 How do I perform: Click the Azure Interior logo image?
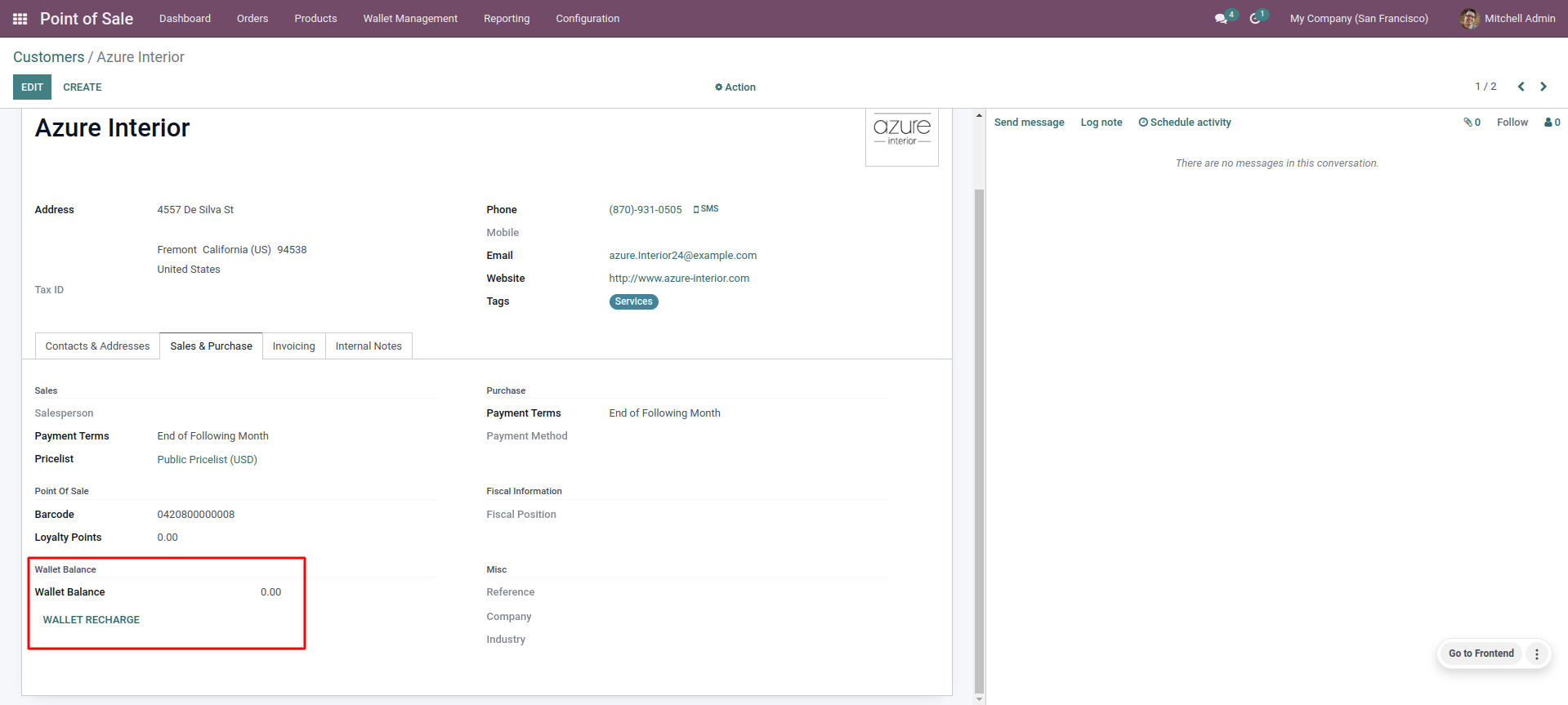click(902, 136)
